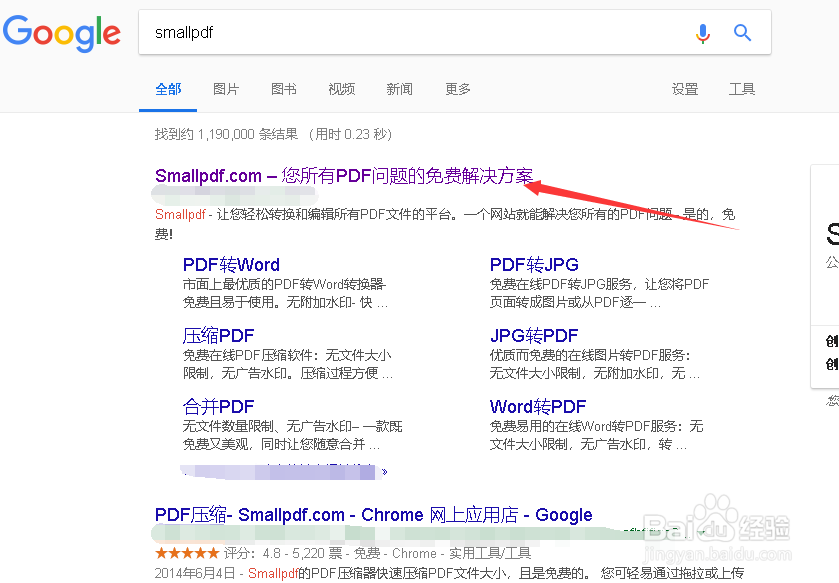Click the 评分: 4.8 - 5,220 票 text
839x583 pixels.
(x=283, y=553)
